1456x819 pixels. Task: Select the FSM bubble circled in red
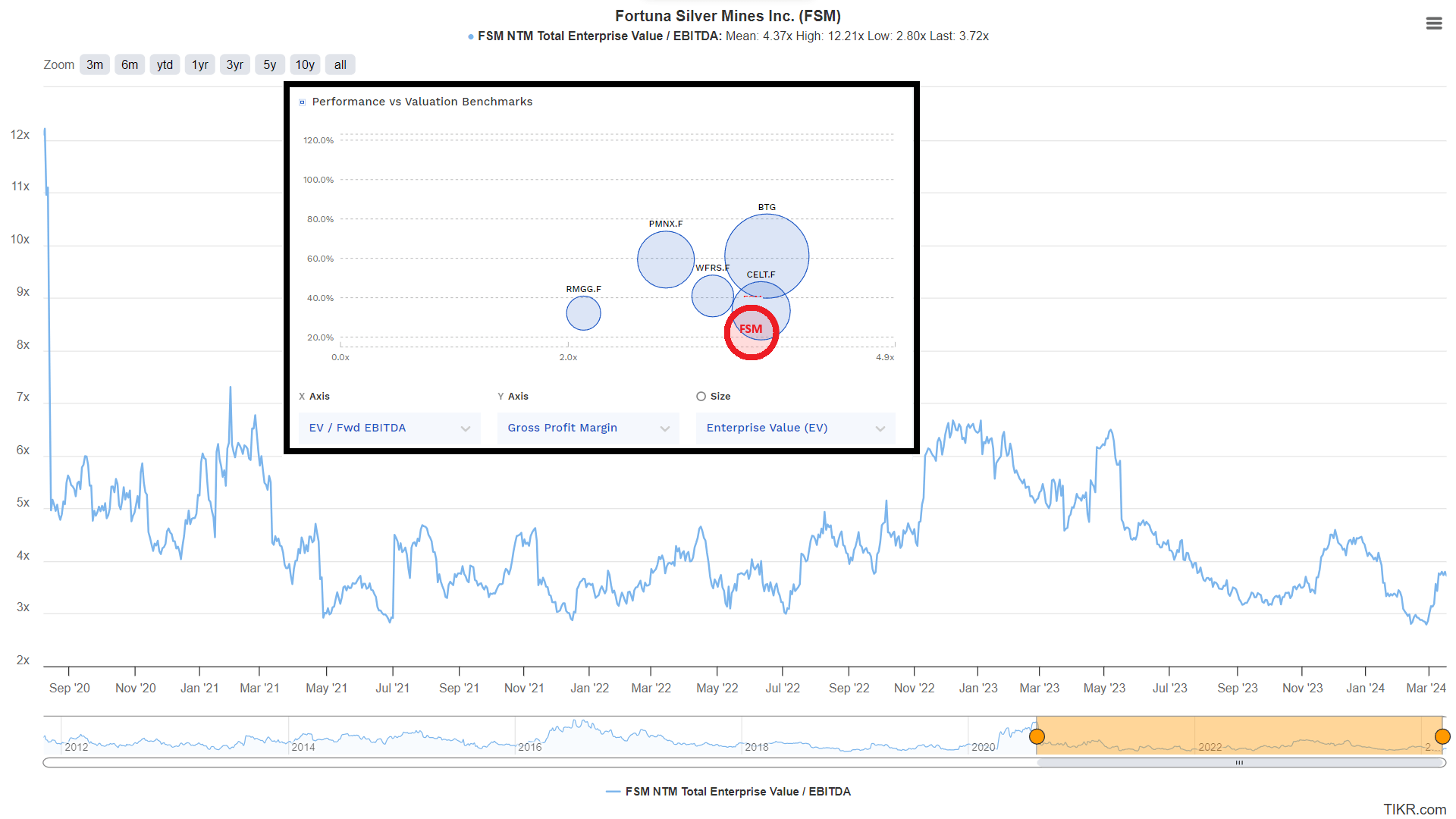(752, 330)
